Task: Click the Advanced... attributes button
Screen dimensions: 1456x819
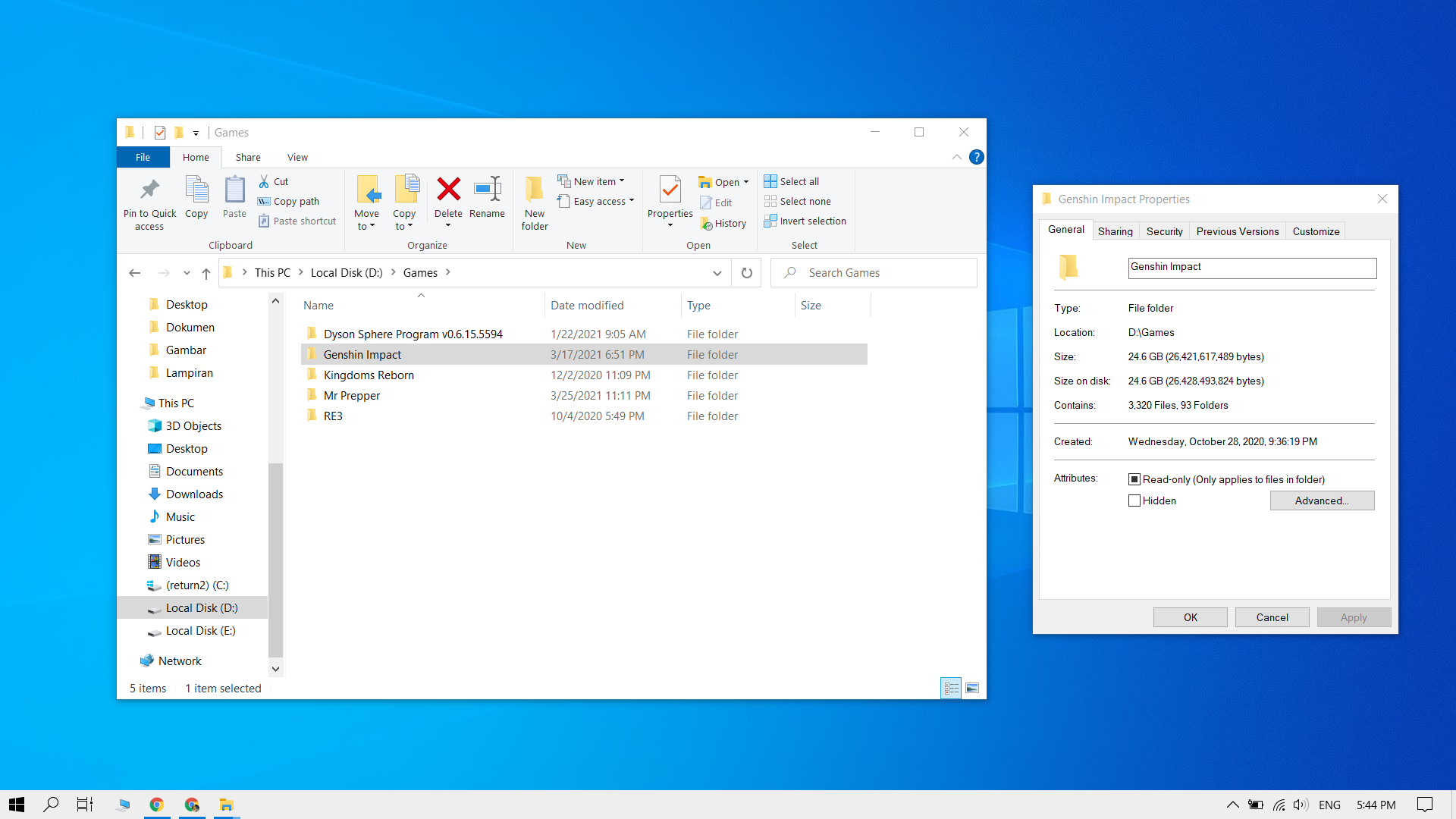Action: (1323, 500)
